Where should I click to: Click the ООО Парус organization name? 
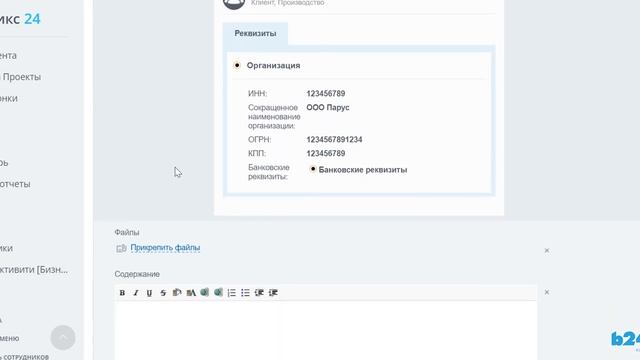[x=328, y=107]
